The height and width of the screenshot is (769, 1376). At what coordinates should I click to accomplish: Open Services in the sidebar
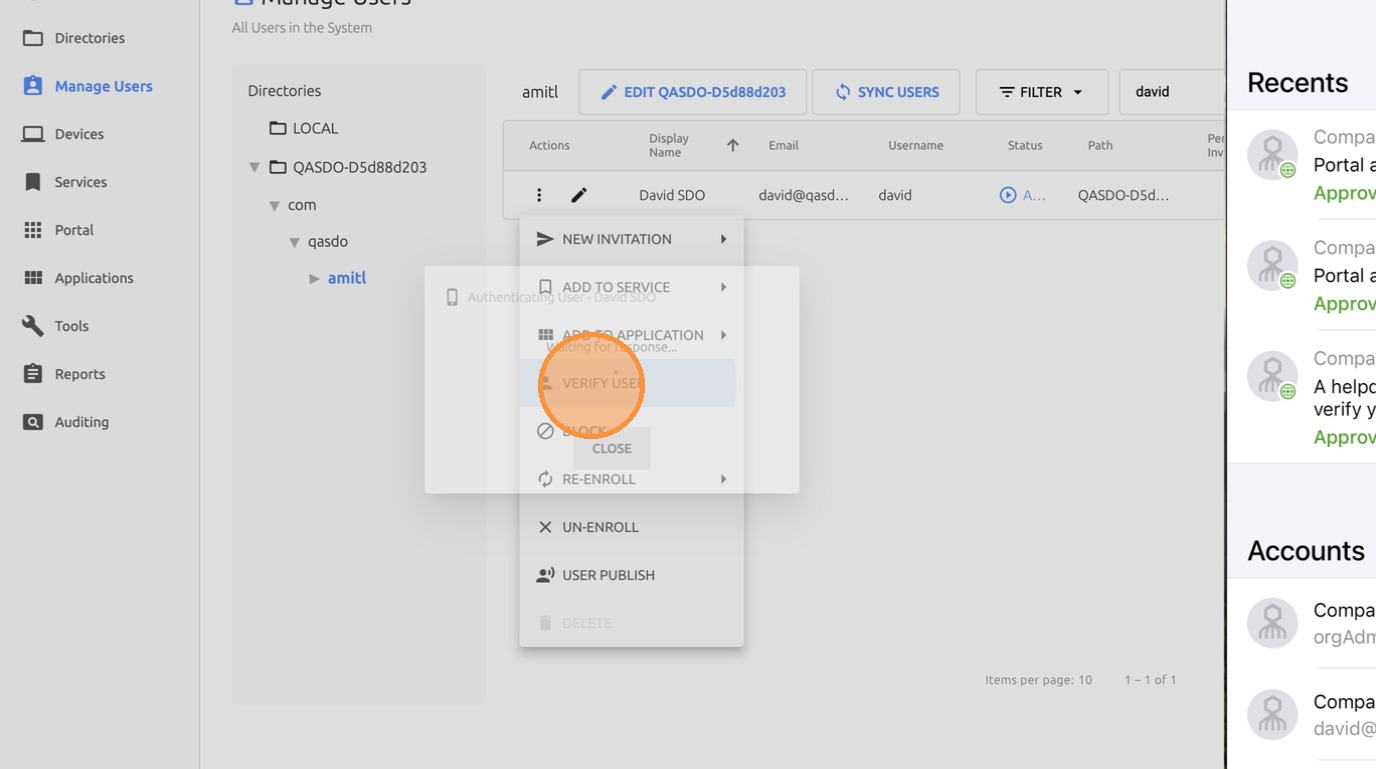[x=65, y=182]
